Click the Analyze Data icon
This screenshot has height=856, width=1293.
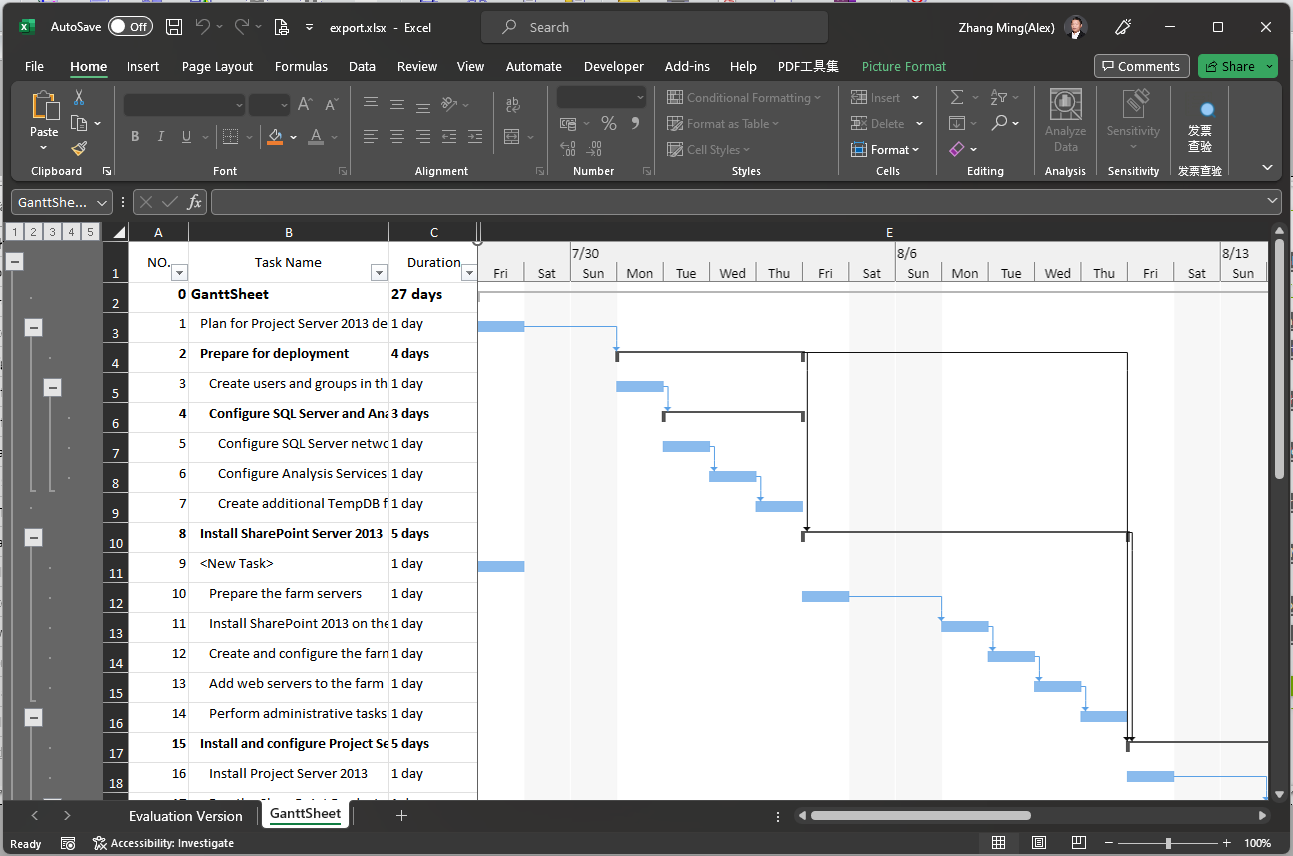point(1065,120)
